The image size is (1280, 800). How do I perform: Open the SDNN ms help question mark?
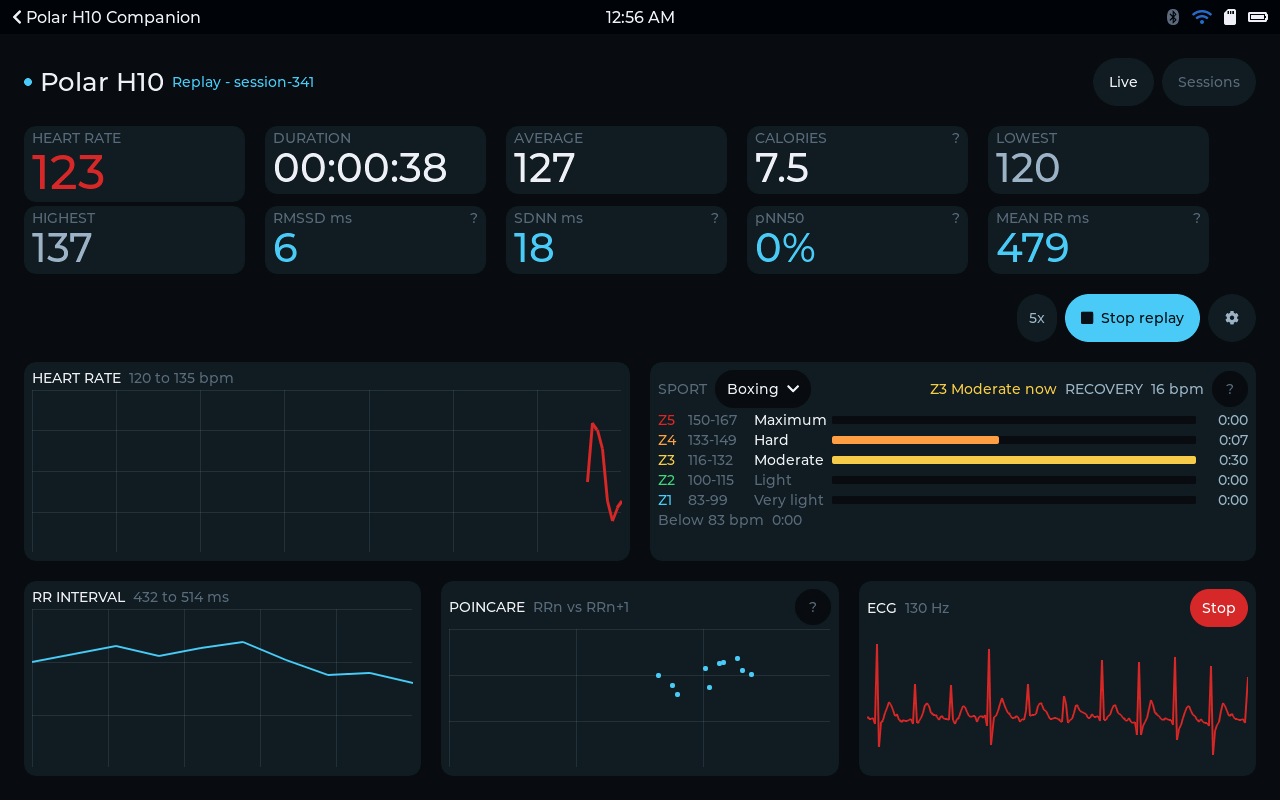pos(715,218)
